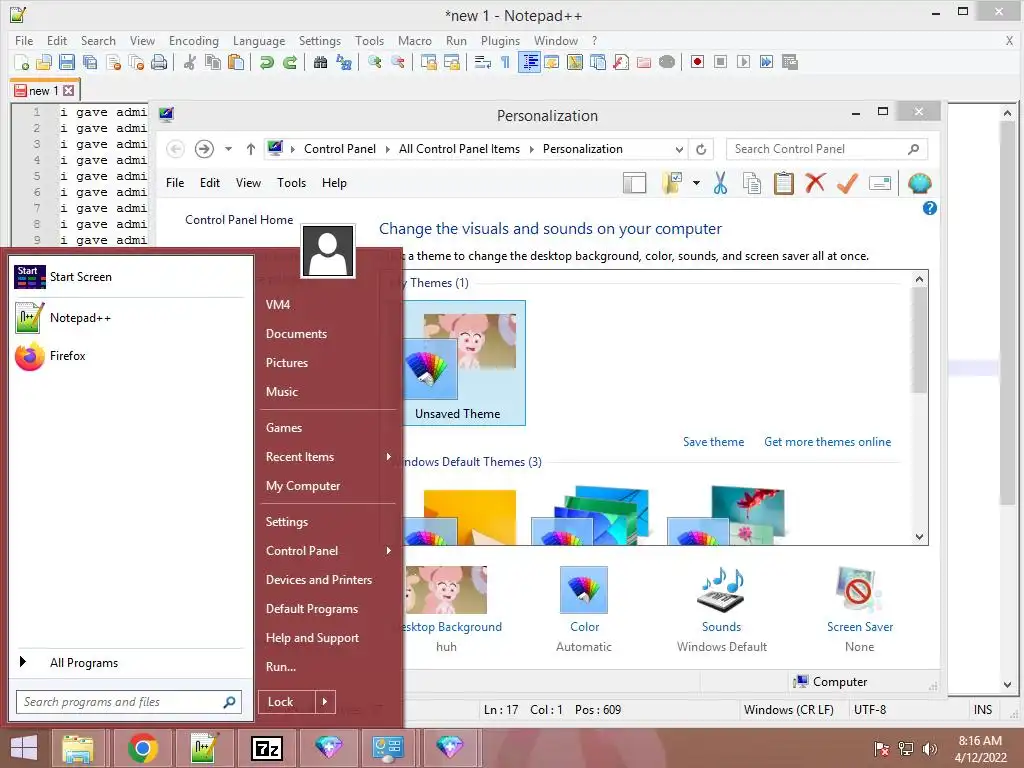Expand Control Panel submenu in Start menu

[328, 551]
